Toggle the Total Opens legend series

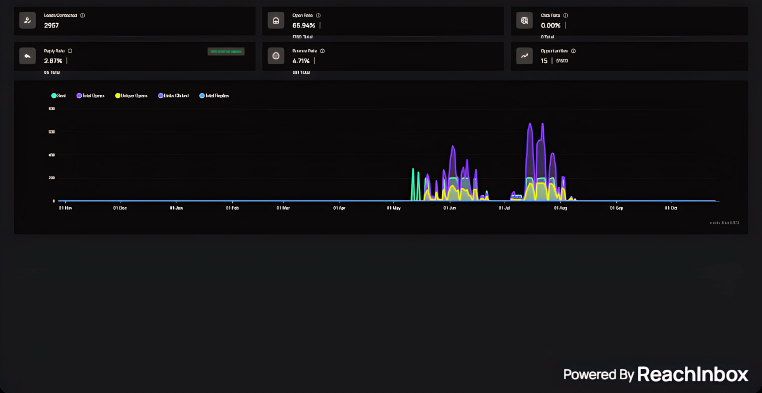(x=91, y=96)
